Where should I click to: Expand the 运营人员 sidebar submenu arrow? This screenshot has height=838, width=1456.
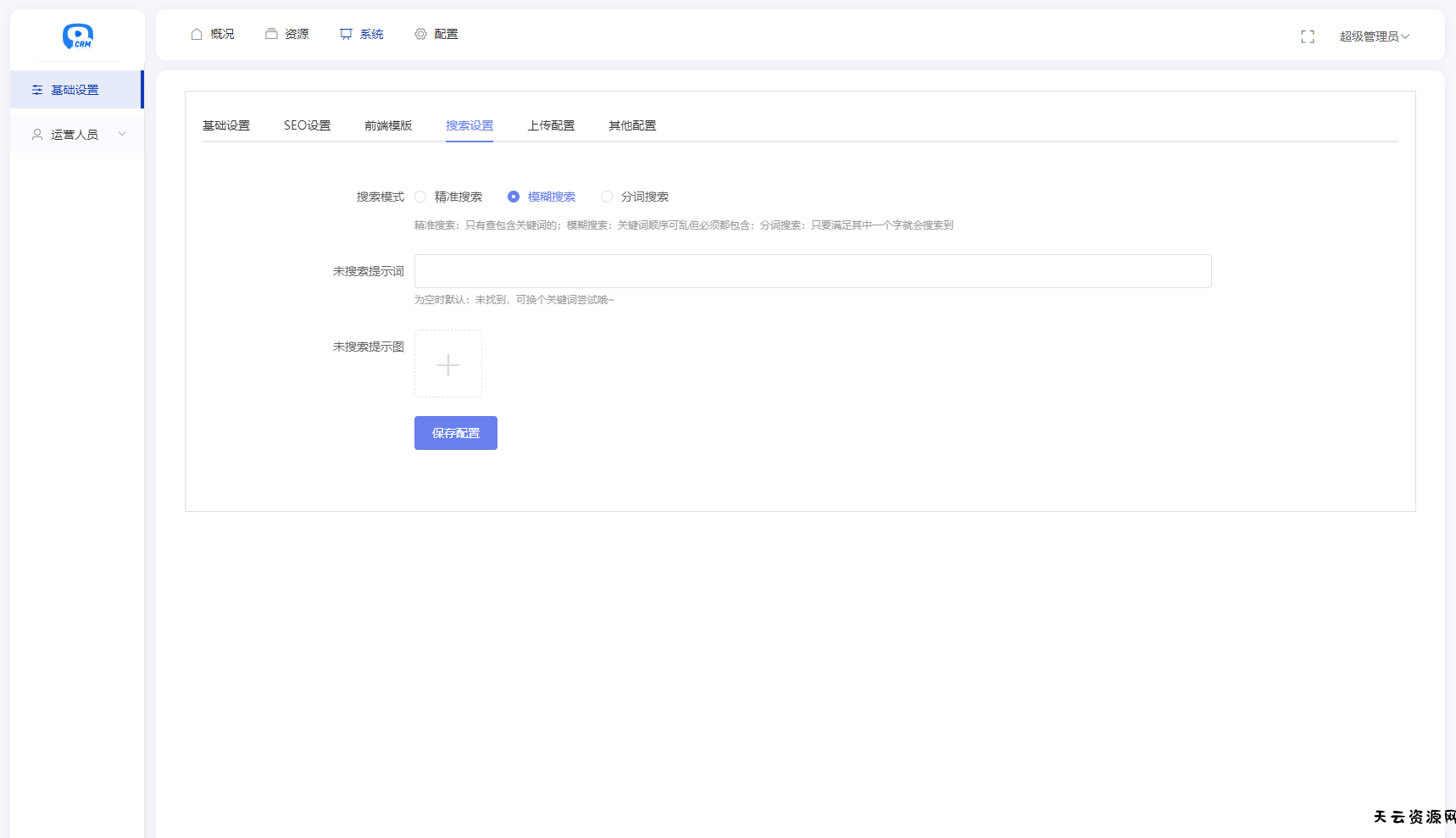click(x=122, y=134)
